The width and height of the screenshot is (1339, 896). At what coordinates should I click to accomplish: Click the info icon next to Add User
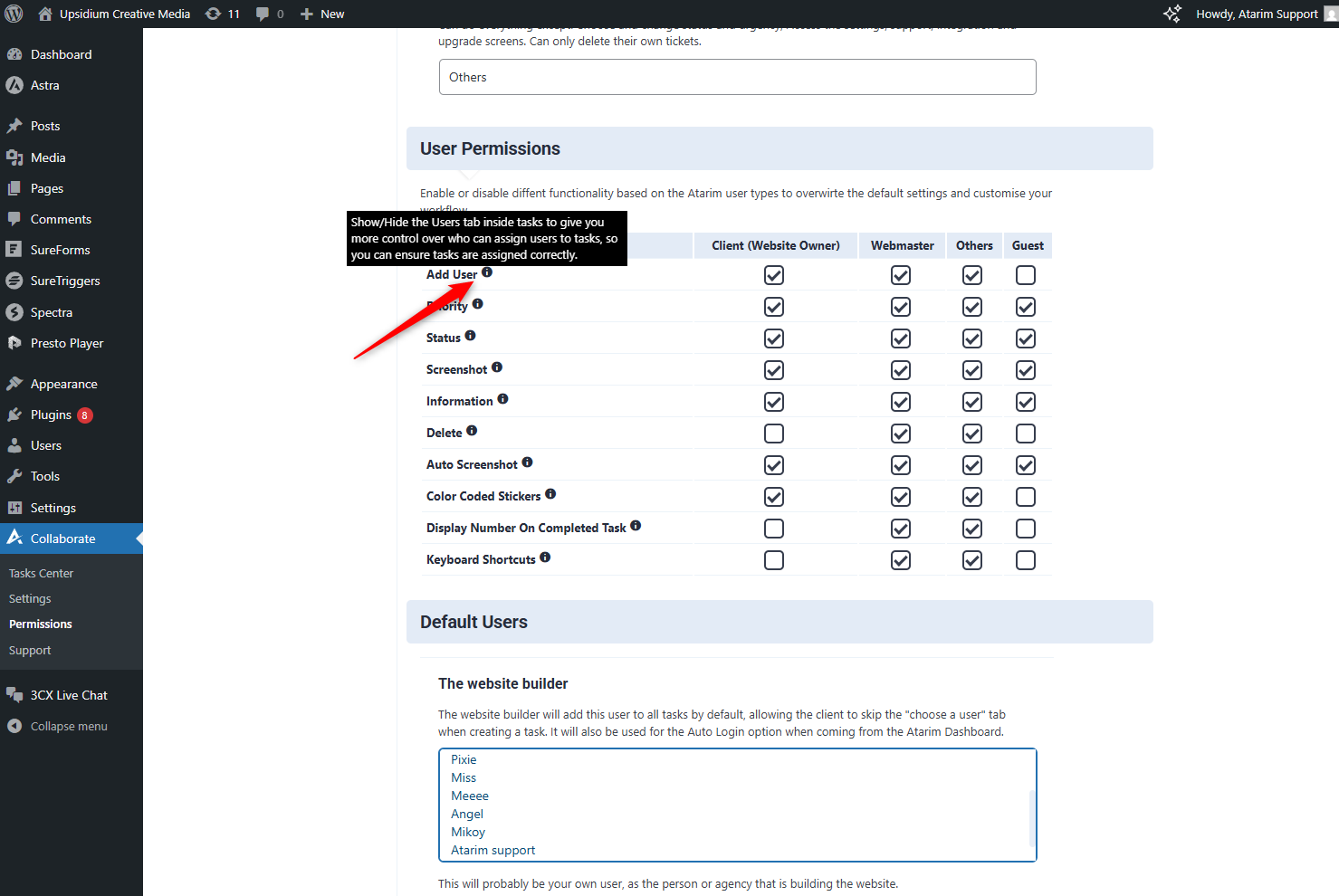tap(487, 272)
